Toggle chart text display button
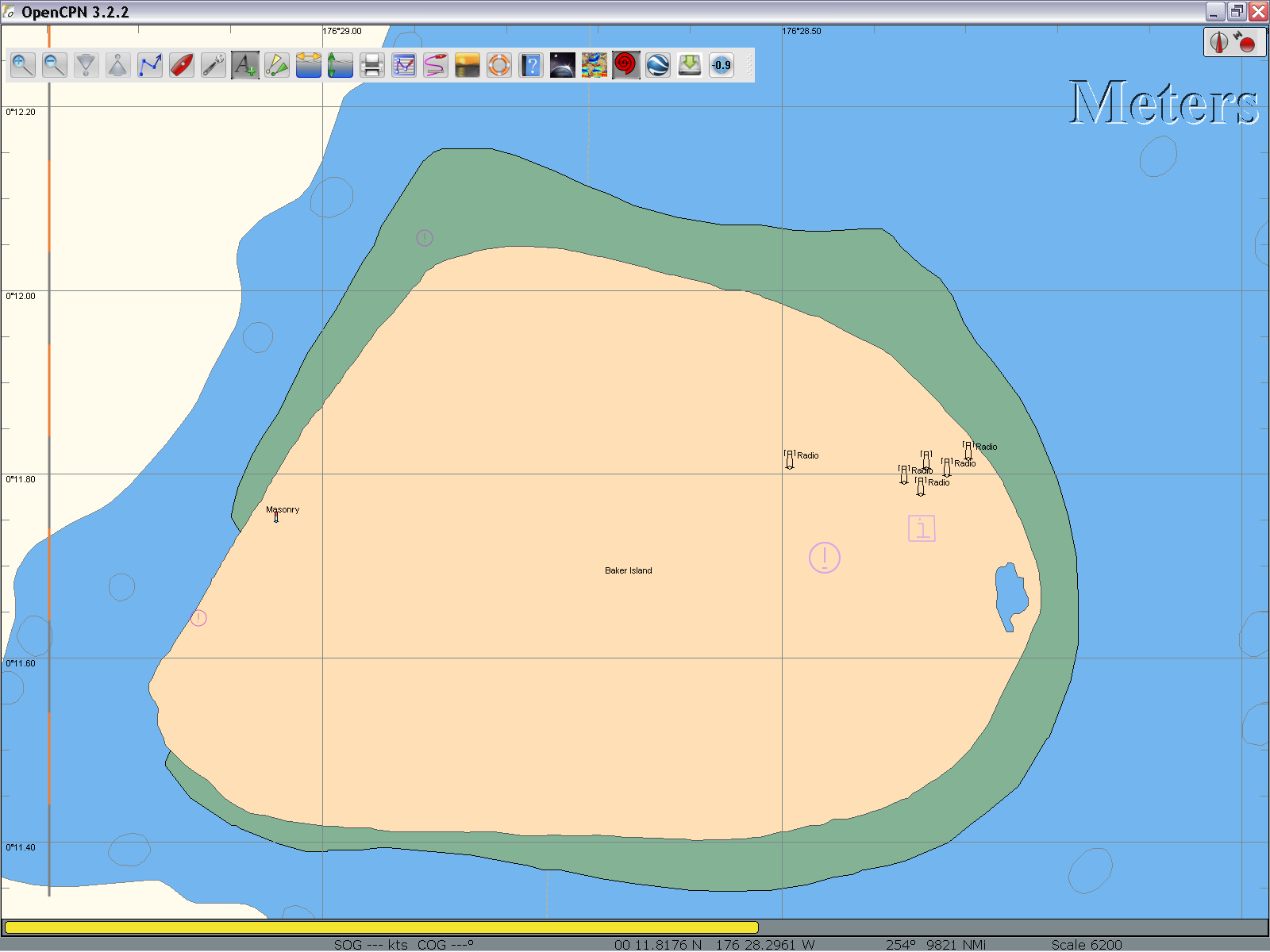Screen dimensions: 1270x952 (x=245, y=65)
